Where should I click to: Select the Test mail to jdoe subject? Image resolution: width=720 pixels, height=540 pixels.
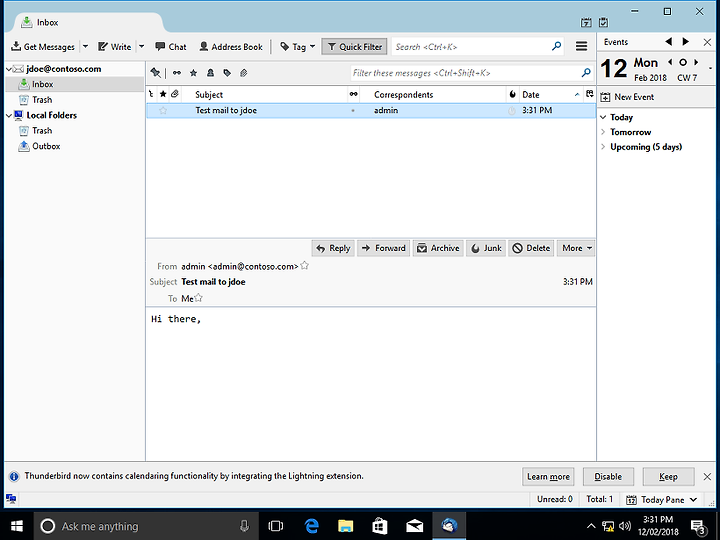[x=226, y=110]
